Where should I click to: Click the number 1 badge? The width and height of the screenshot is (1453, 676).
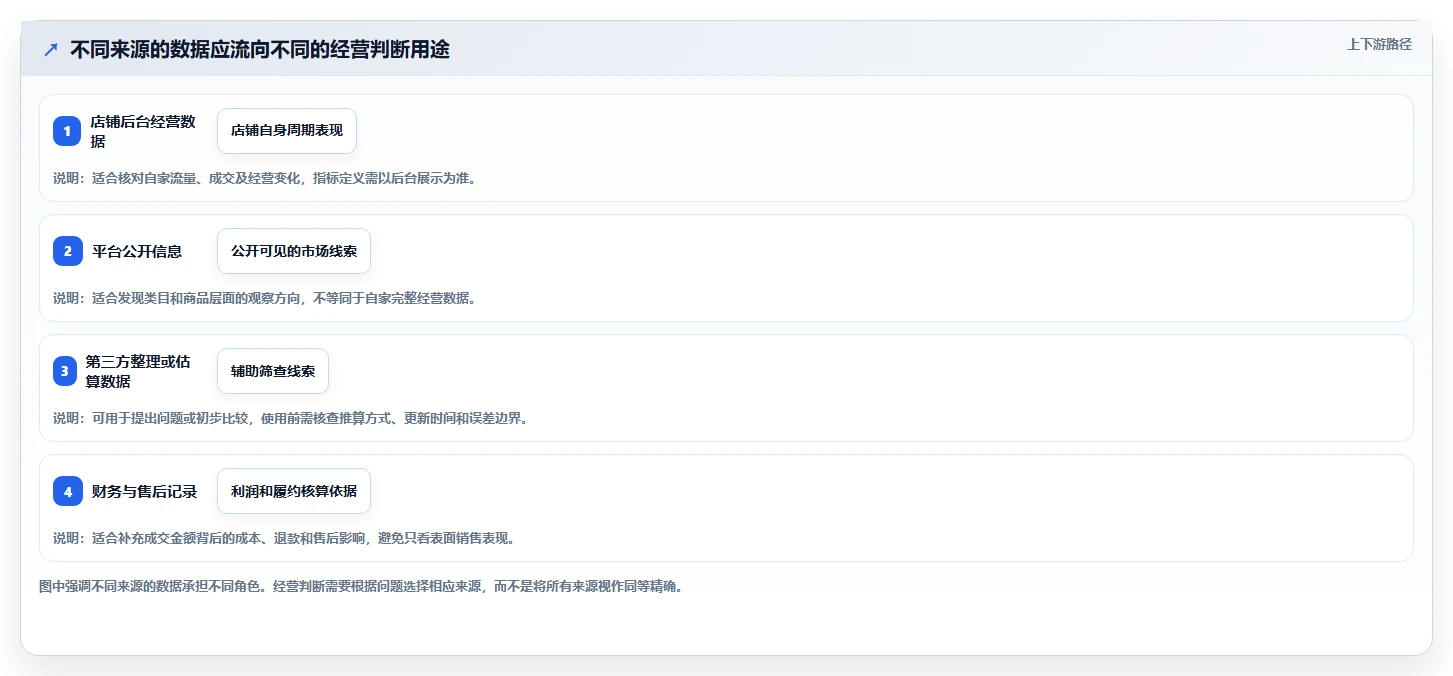[67, 131]
